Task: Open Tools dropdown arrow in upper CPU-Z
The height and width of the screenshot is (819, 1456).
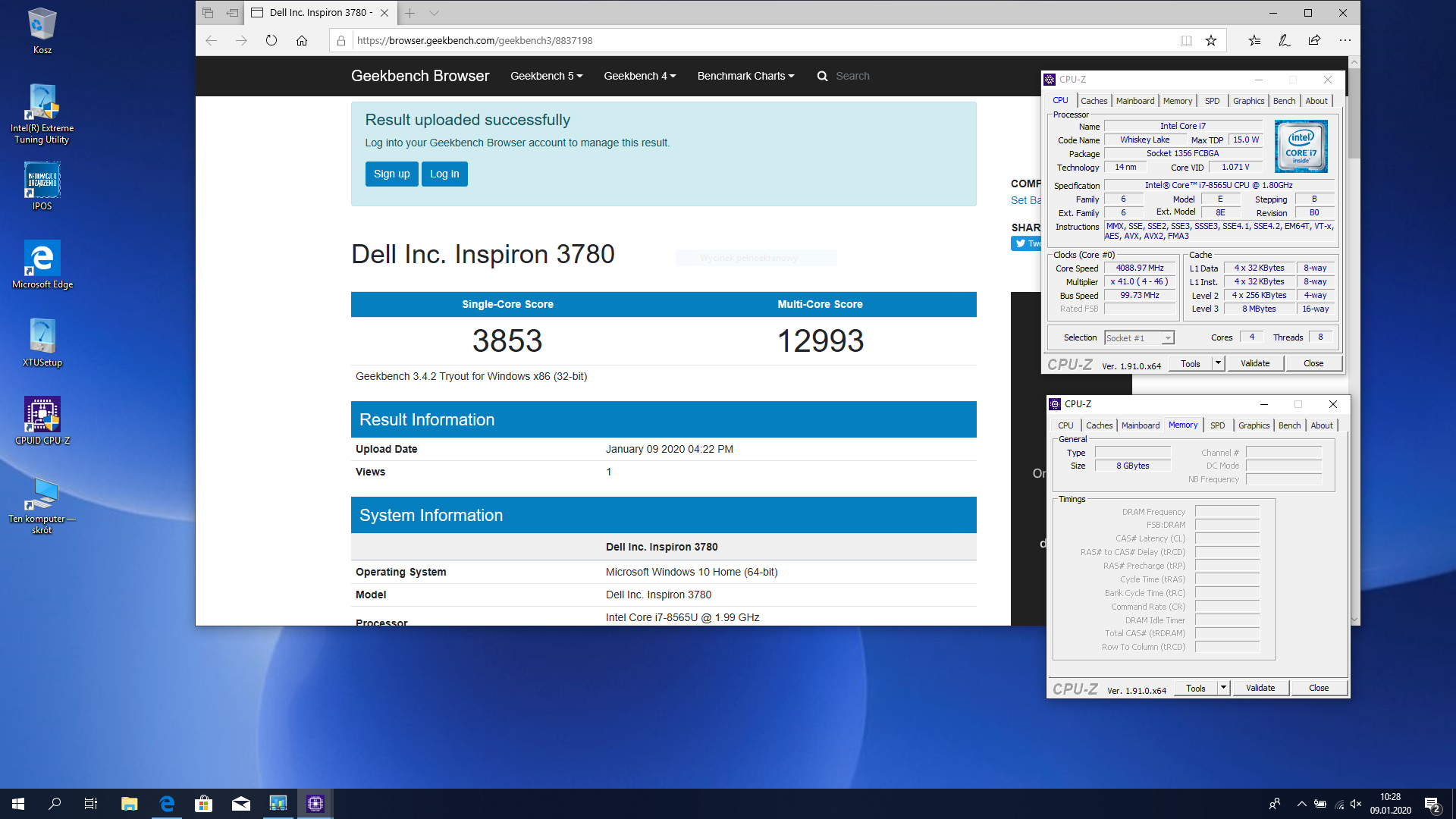Action: (x=1218, y=363)
